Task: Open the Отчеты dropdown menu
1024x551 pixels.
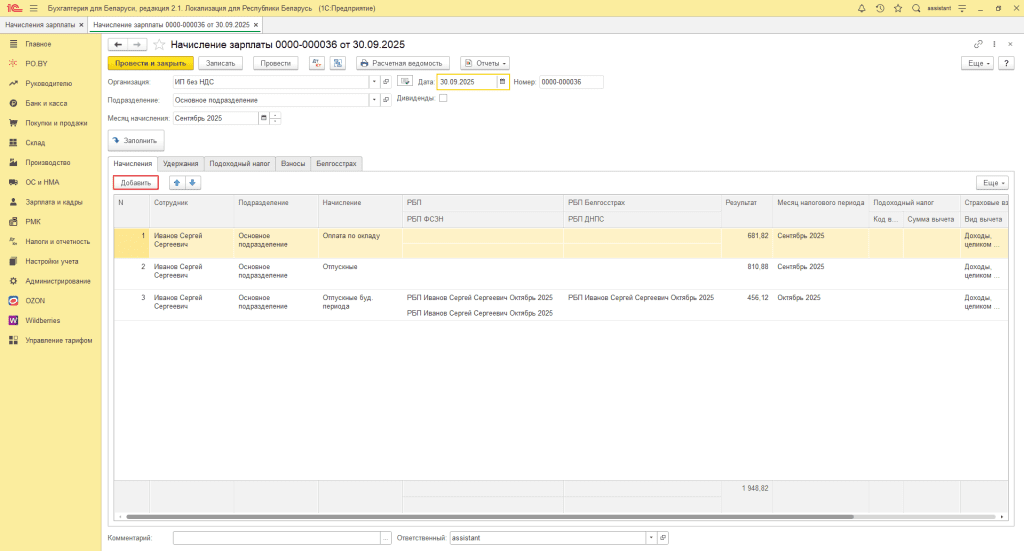Action: point(485,63)
